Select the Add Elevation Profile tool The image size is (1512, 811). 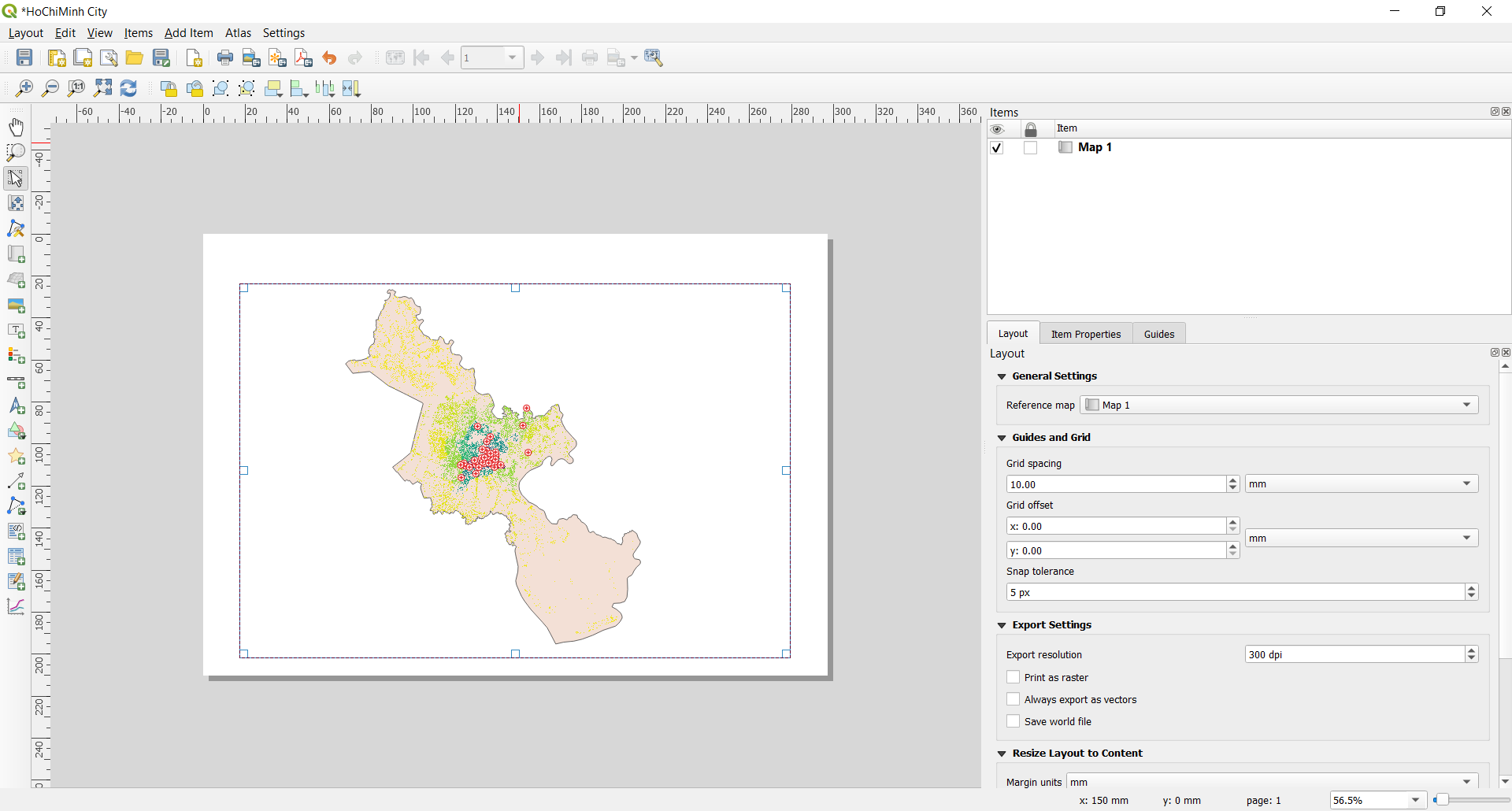tap(16, 606)
